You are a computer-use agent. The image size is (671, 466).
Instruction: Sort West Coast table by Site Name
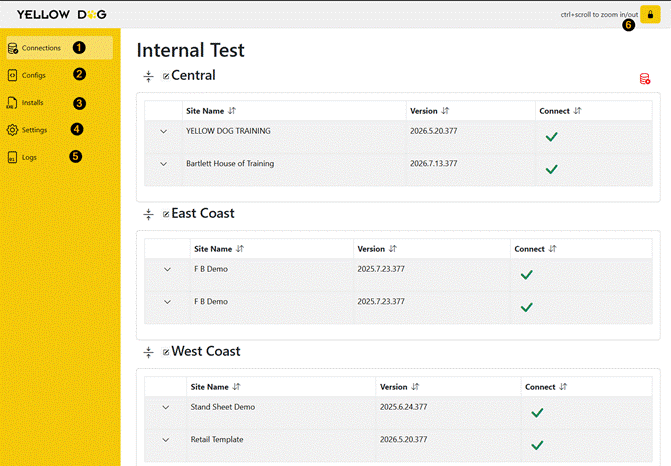[236, 387]
